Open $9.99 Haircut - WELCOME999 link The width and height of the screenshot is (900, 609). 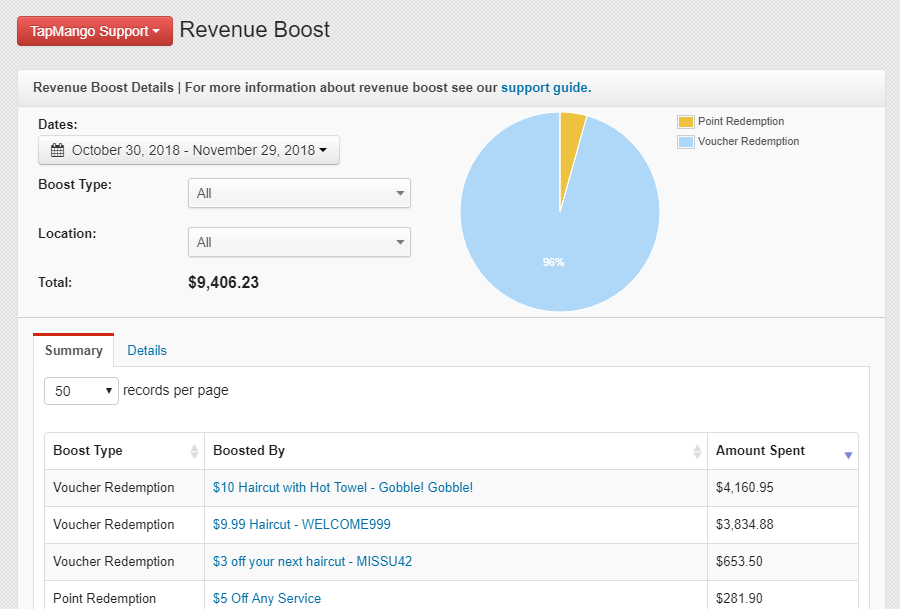tap(301, 525)
